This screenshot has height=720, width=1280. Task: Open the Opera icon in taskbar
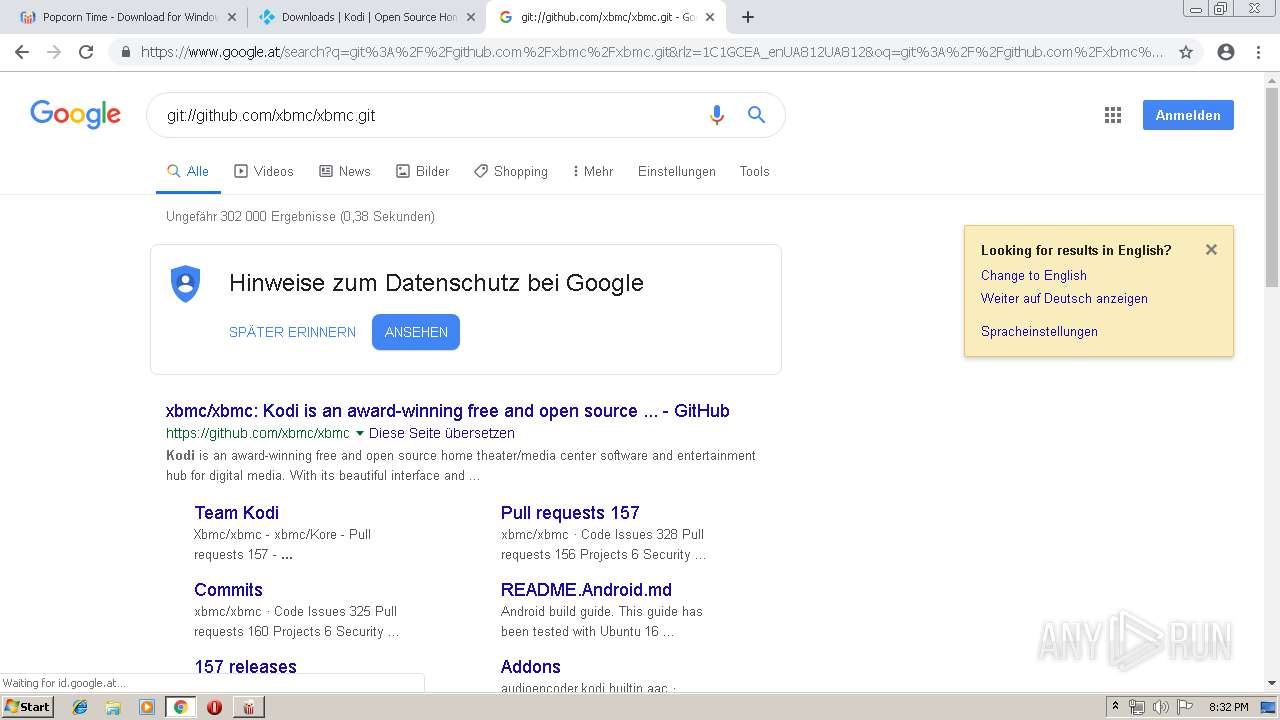(214, 707)
